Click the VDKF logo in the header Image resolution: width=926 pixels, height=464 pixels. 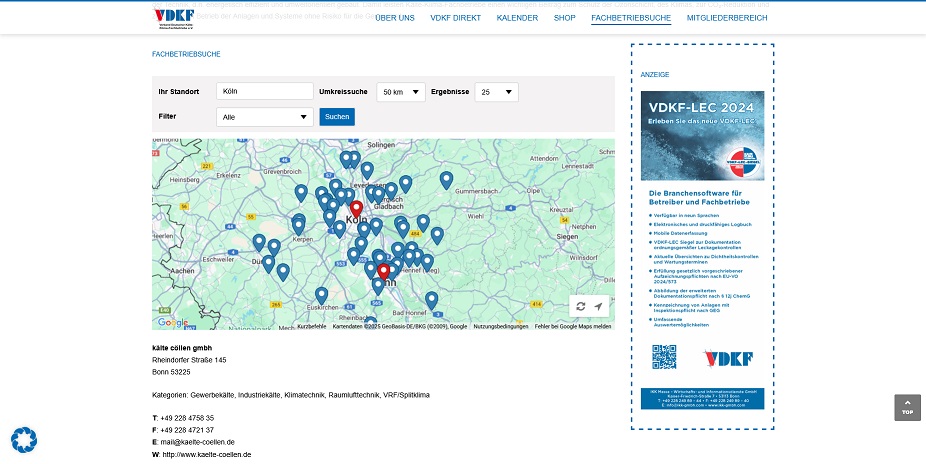coord(174,18)
